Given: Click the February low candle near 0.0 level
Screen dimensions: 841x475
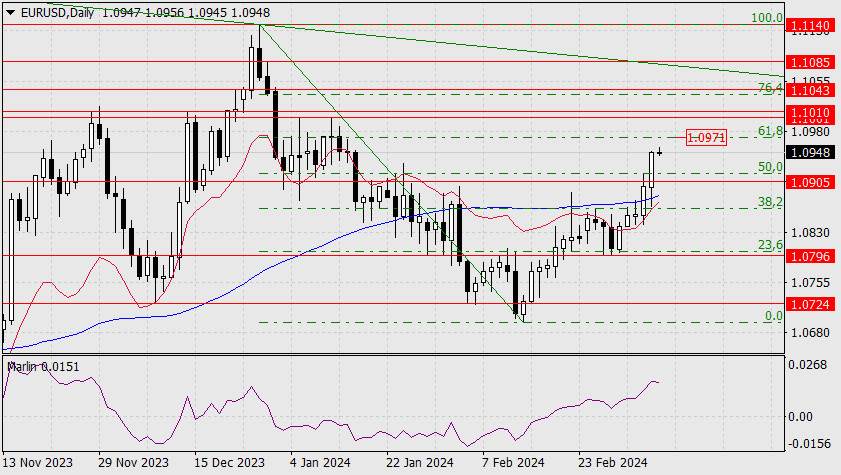Looking at the screenshot, I should point(523,309).
